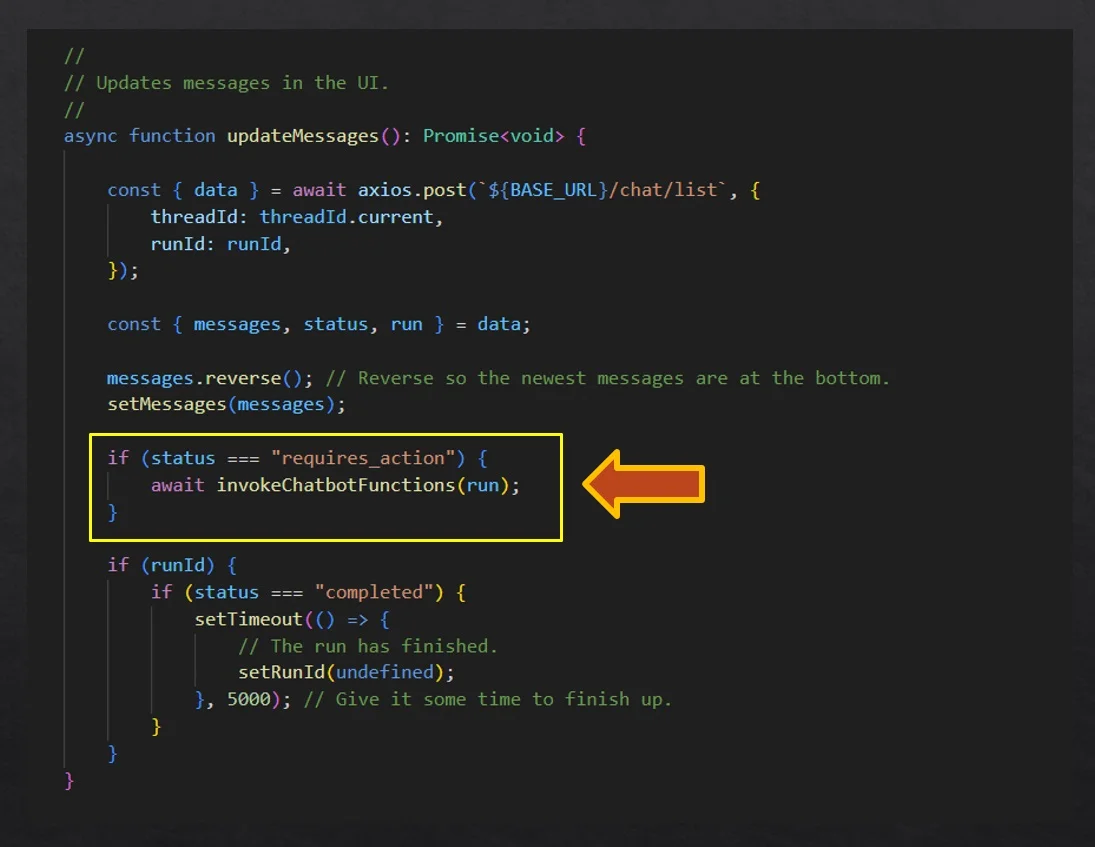Click the setMessages function call
The width and height of the screenshot is (1095, 847).
coord(226,405)
